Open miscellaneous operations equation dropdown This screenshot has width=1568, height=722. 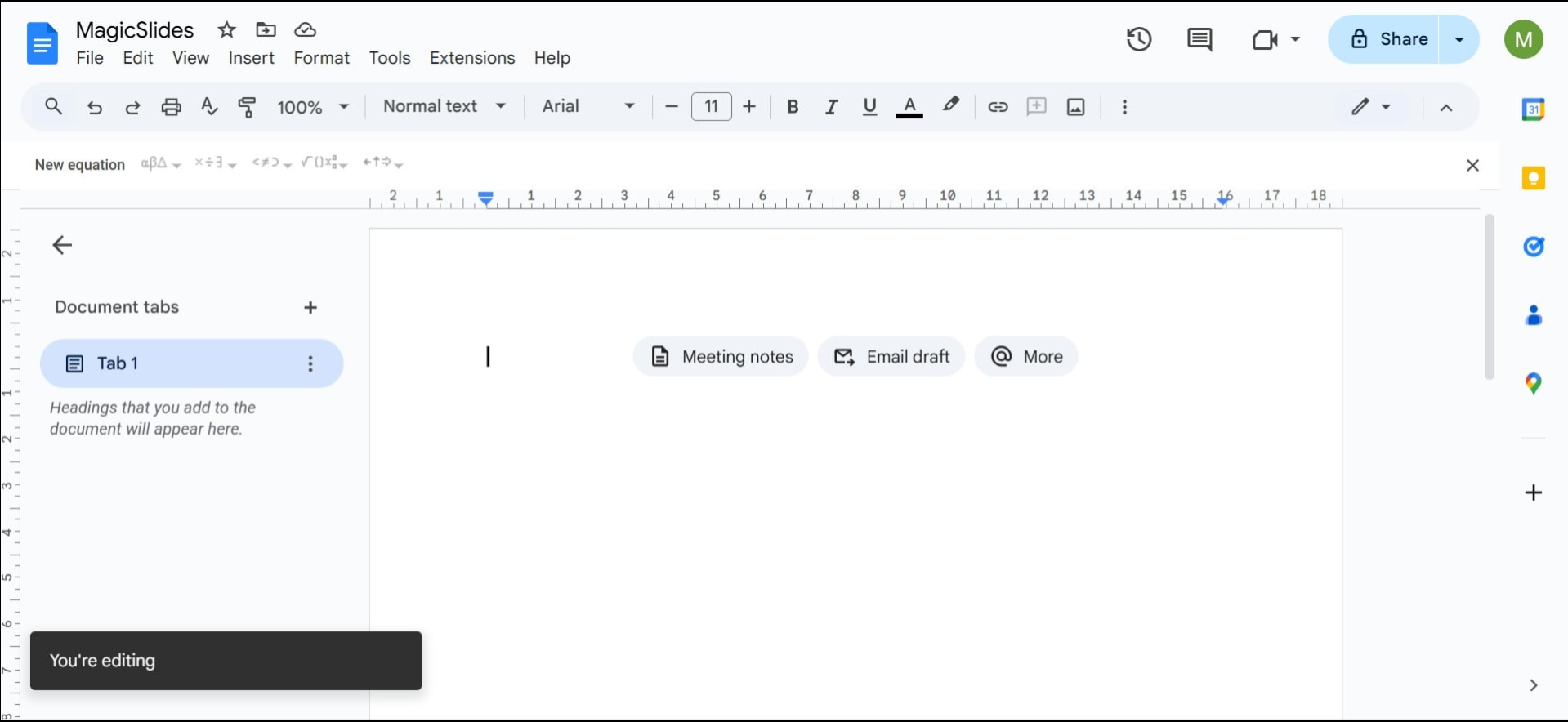pos(215,163)
